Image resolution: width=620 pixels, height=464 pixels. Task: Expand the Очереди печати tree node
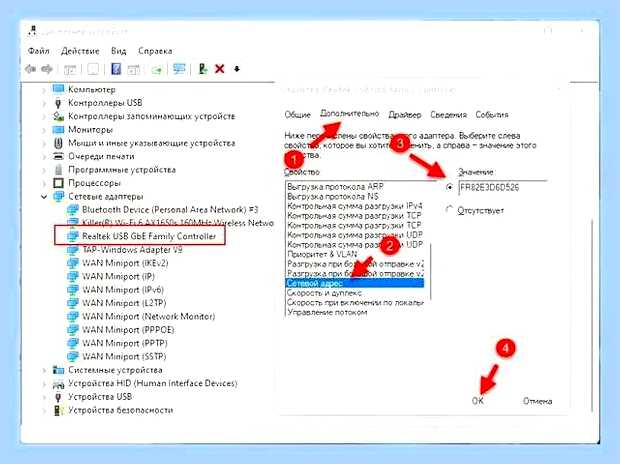(x=44, y=157)
